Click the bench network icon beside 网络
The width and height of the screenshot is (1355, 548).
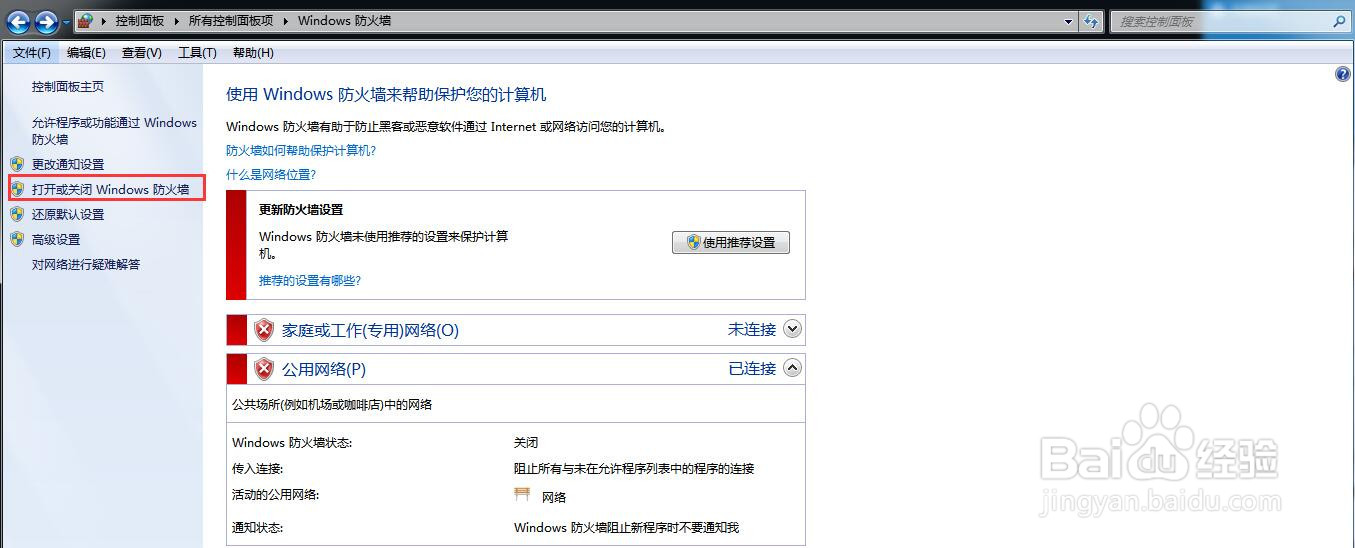point(522,495)
